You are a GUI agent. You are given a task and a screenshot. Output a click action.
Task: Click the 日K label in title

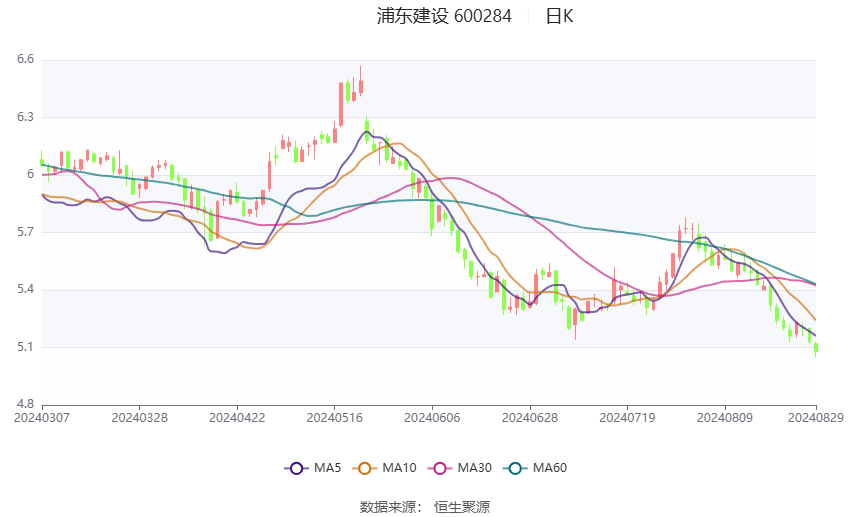[x=559, y=16]
